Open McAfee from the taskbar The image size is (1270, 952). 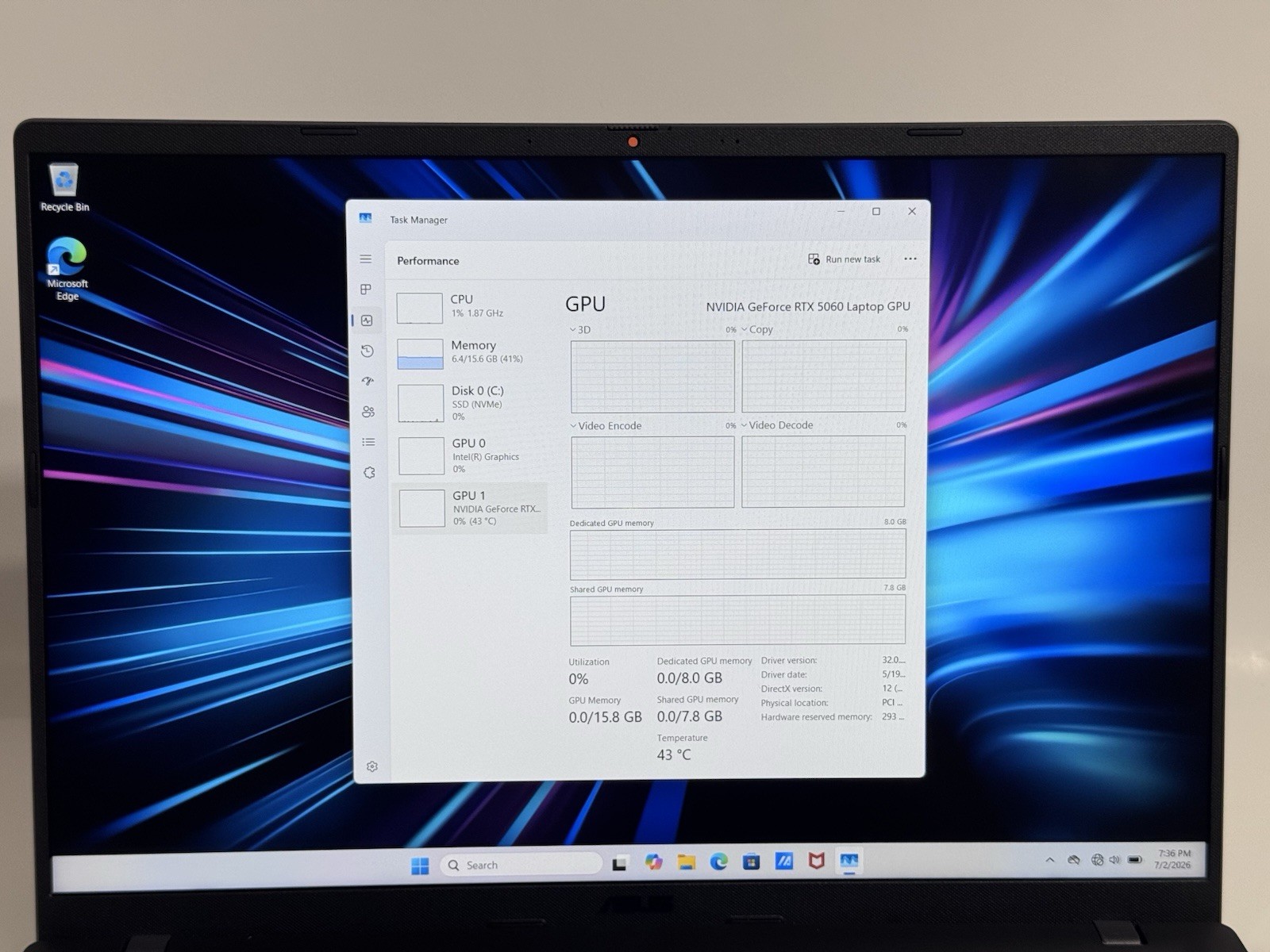click(x=816, y=861)
